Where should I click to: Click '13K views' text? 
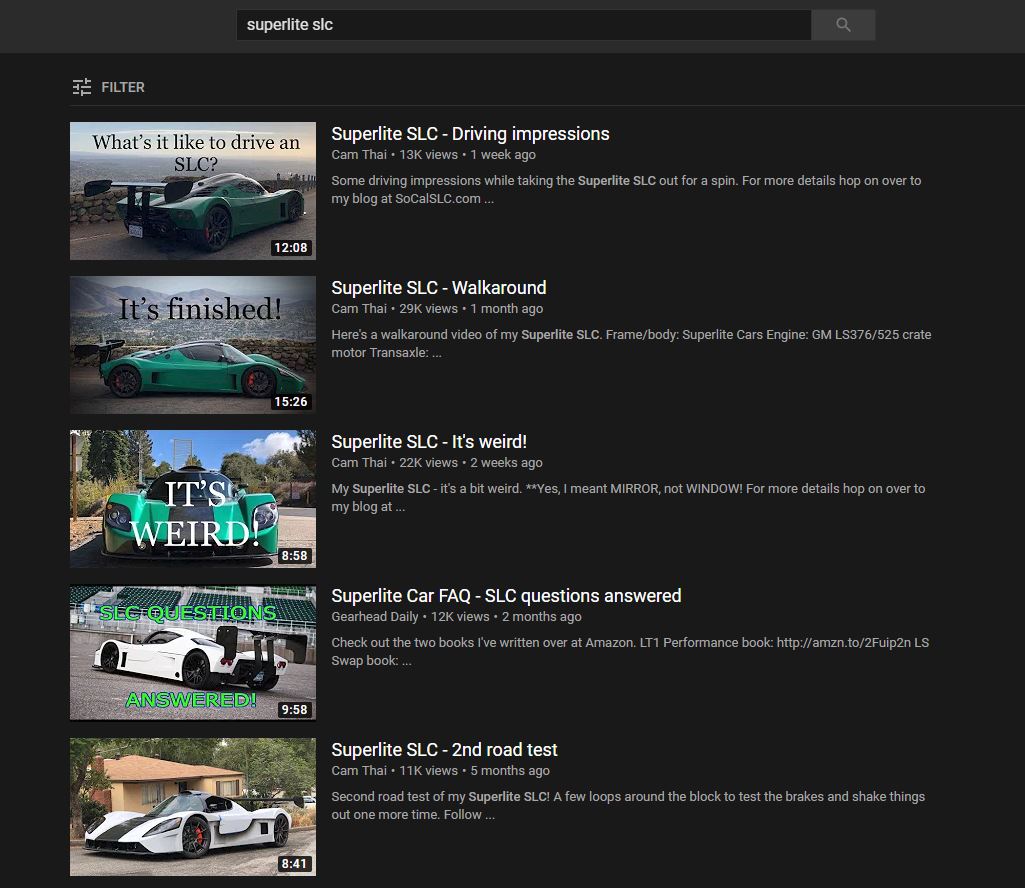429,154
